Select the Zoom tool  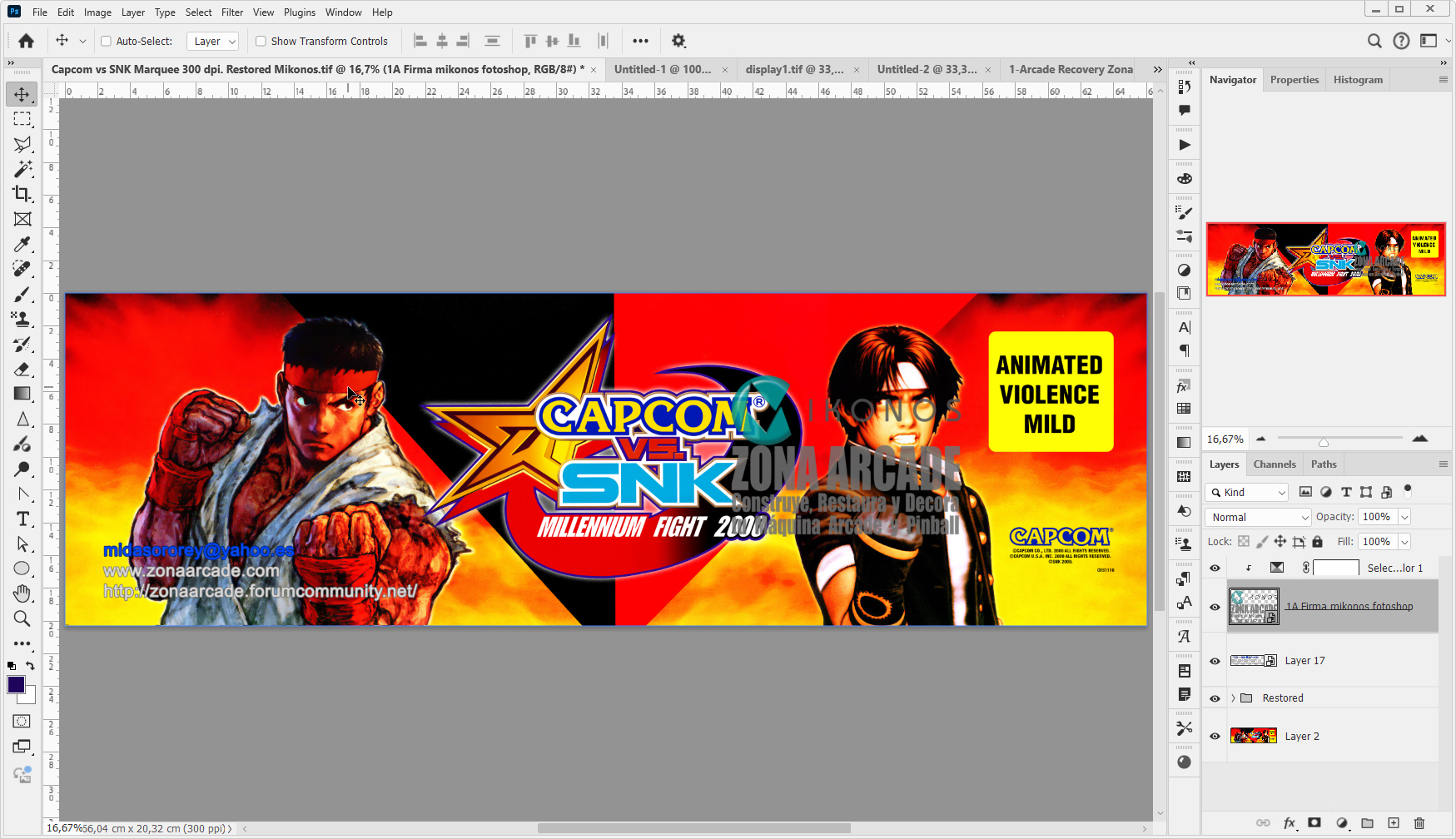22,618
